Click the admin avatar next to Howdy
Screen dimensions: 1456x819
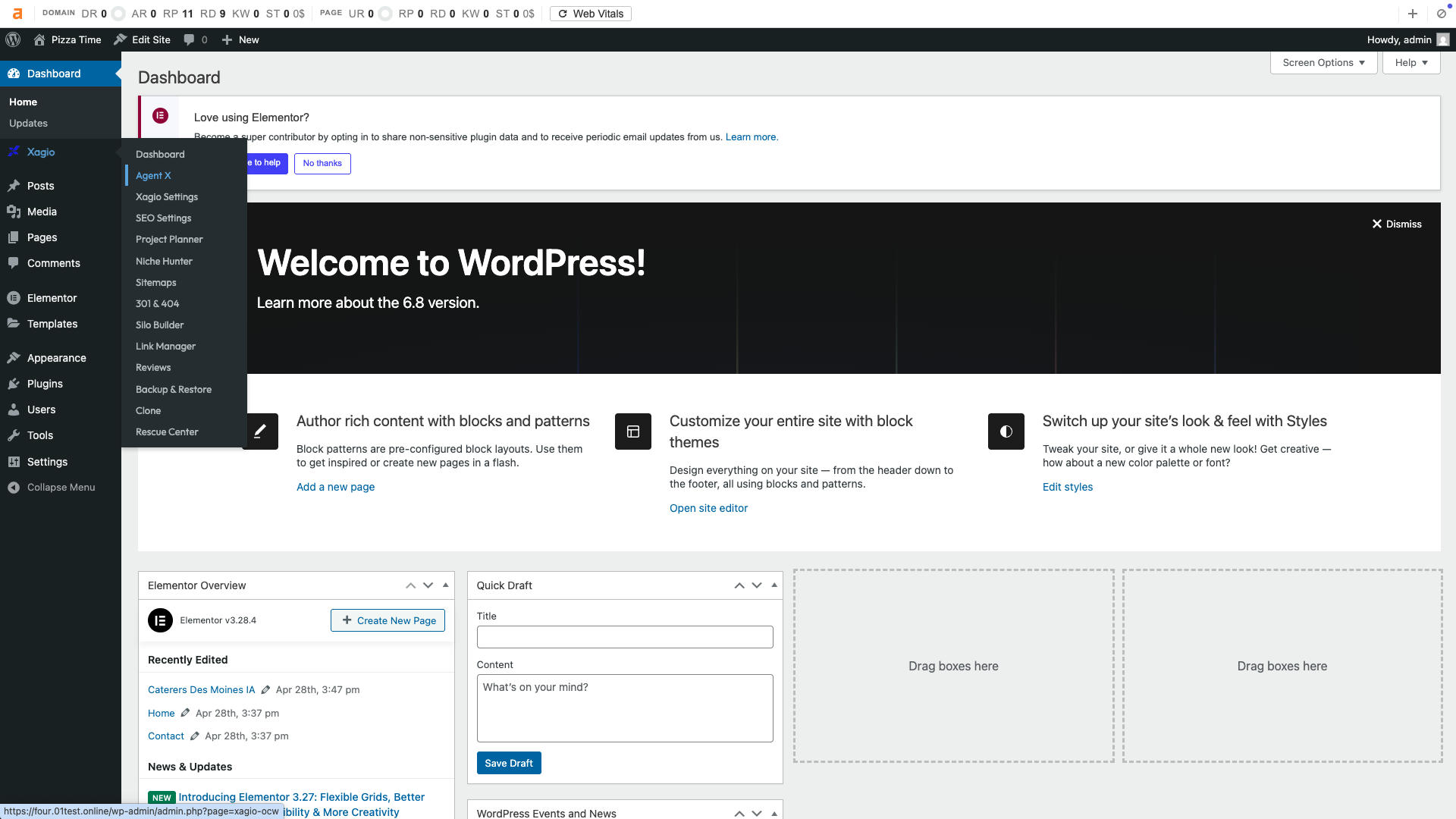point(1443,39)
